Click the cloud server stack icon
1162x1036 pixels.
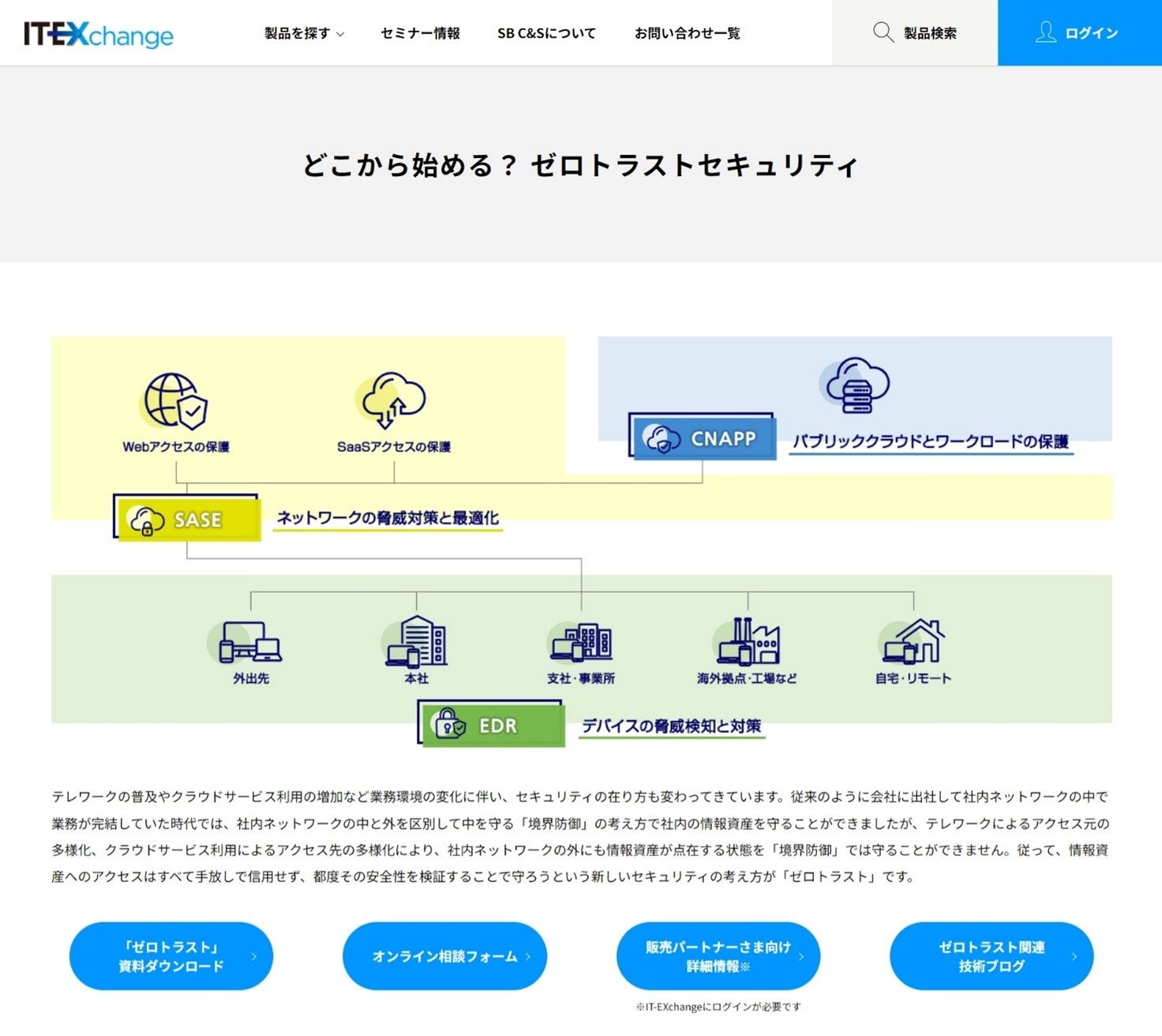coord(854,385)
